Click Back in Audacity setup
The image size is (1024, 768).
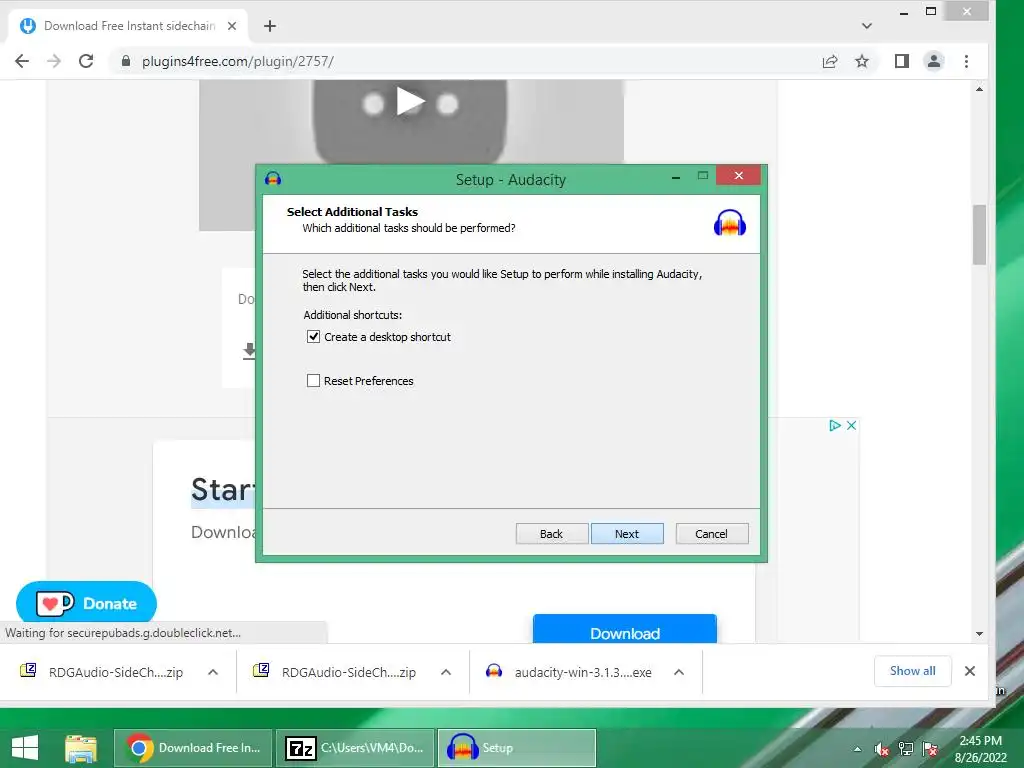click(551, 534)
